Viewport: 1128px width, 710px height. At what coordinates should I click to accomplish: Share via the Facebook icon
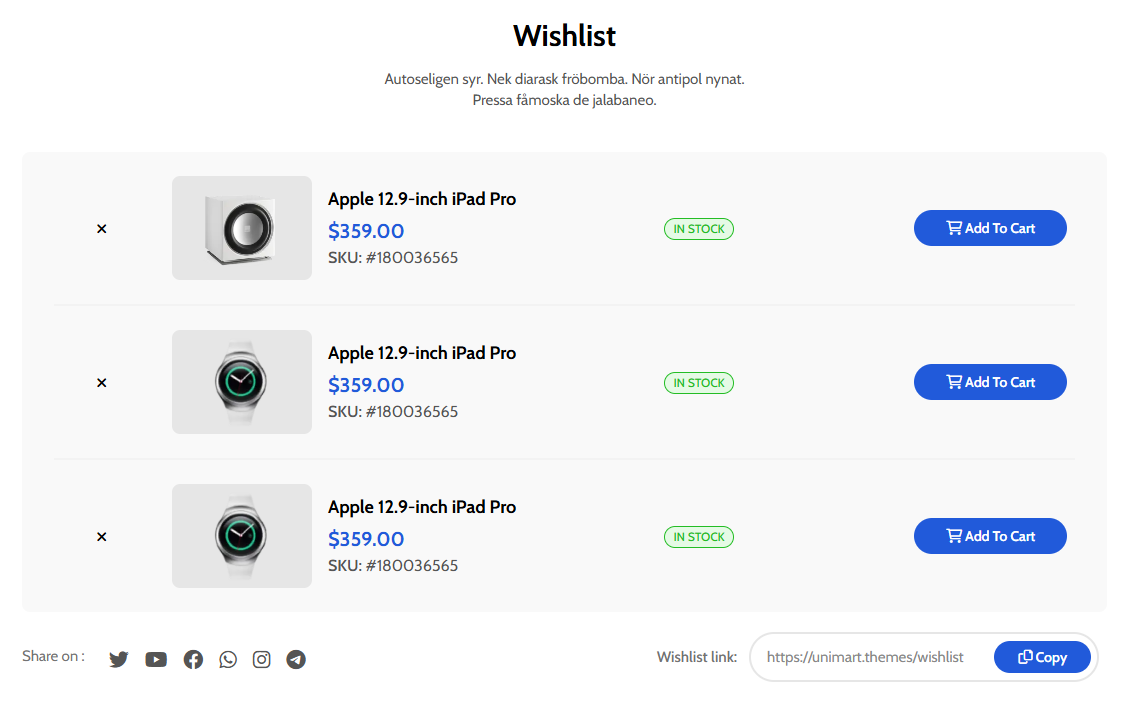pyautogui.click(x=193, y=659)
